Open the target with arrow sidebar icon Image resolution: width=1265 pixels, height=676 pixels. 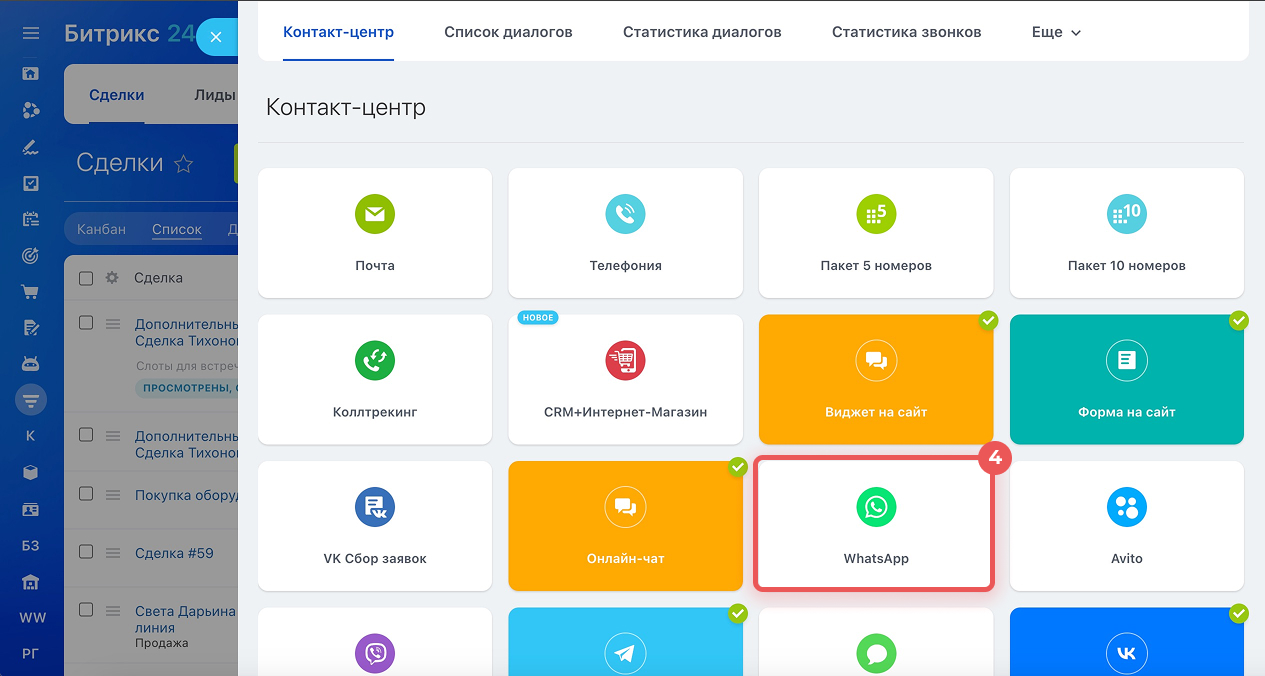[31, 256]
